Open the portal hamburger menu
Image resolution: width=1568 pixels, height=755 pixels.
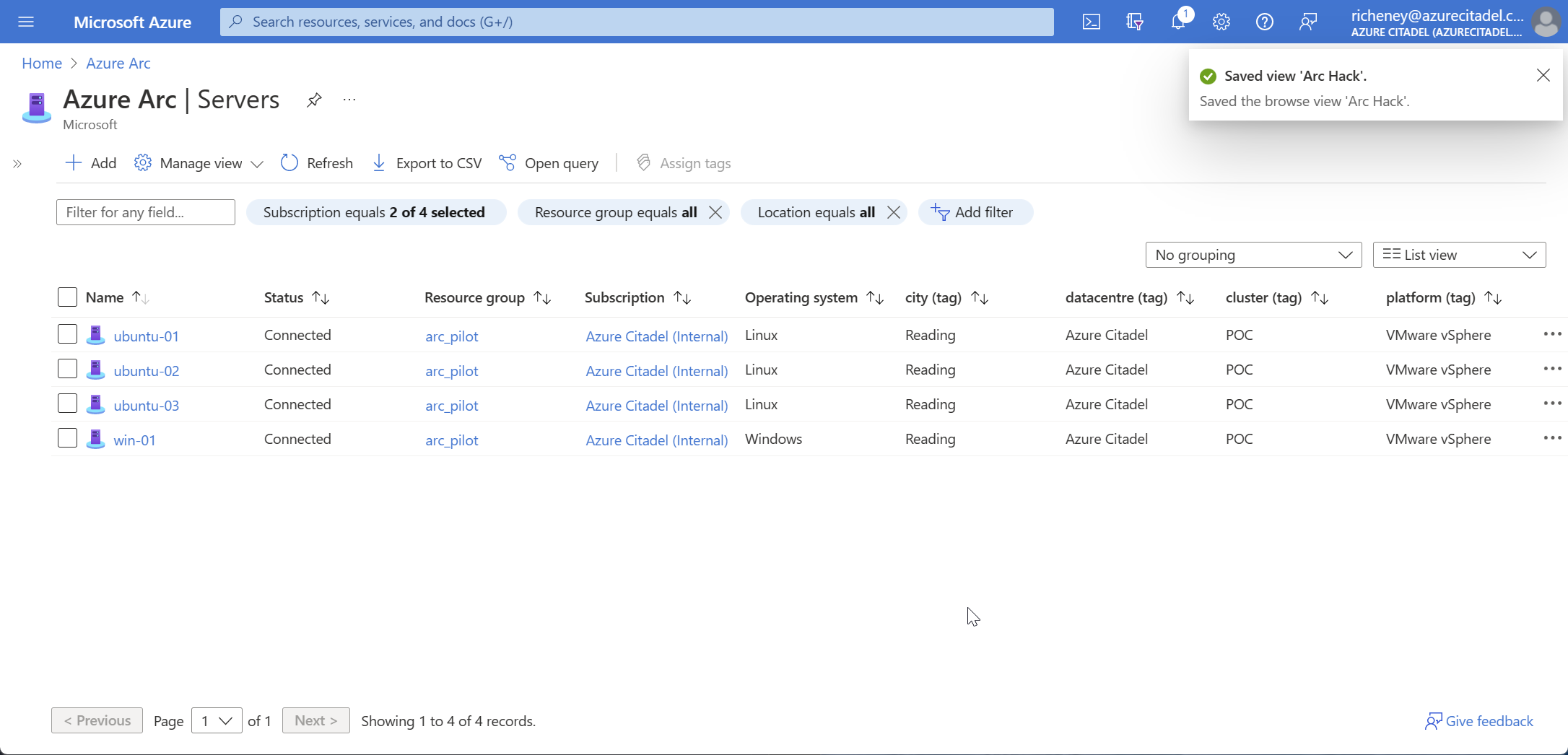coord(26,22)
